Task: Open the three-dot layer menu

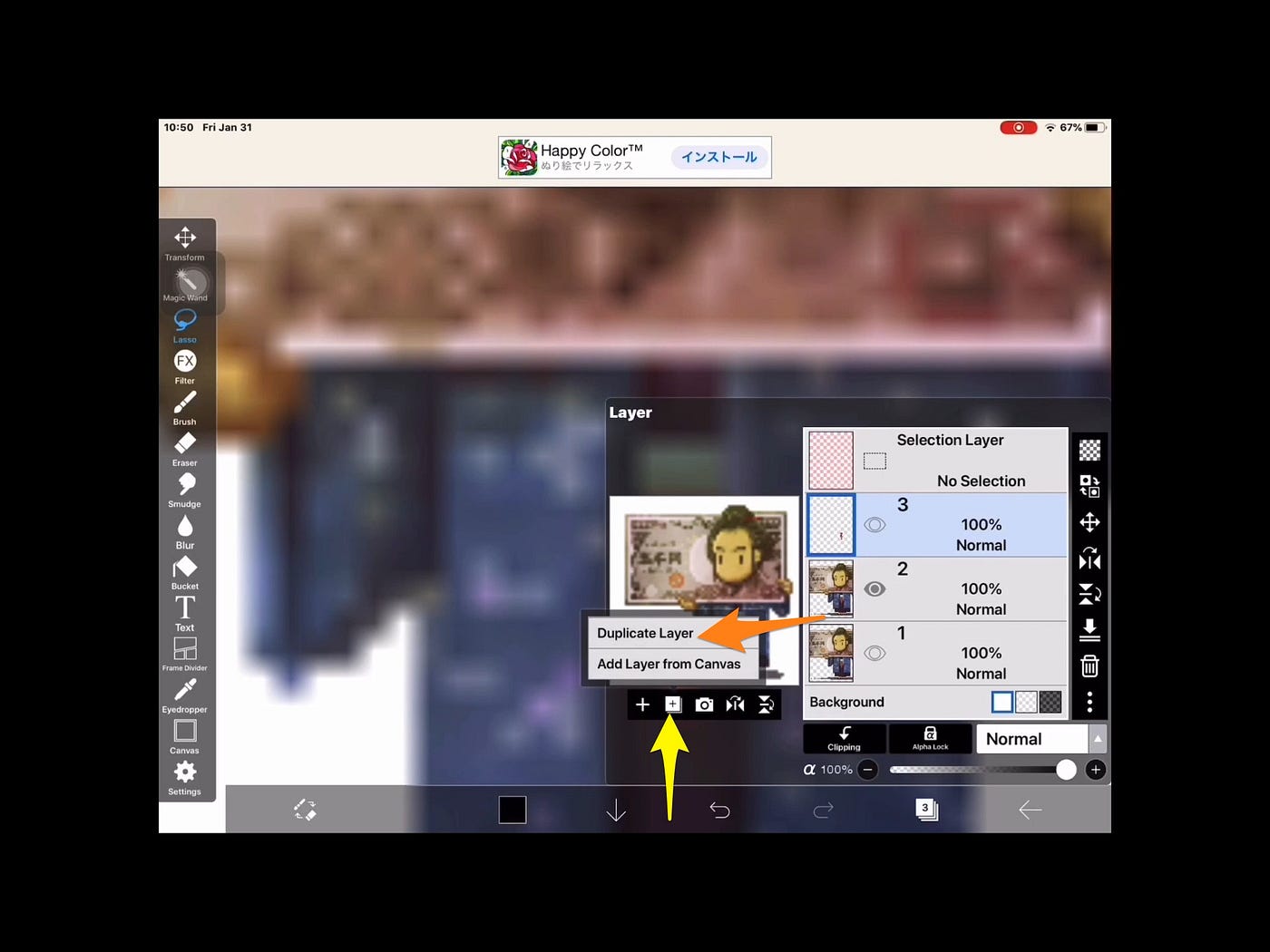Action: pos(1089,702)
